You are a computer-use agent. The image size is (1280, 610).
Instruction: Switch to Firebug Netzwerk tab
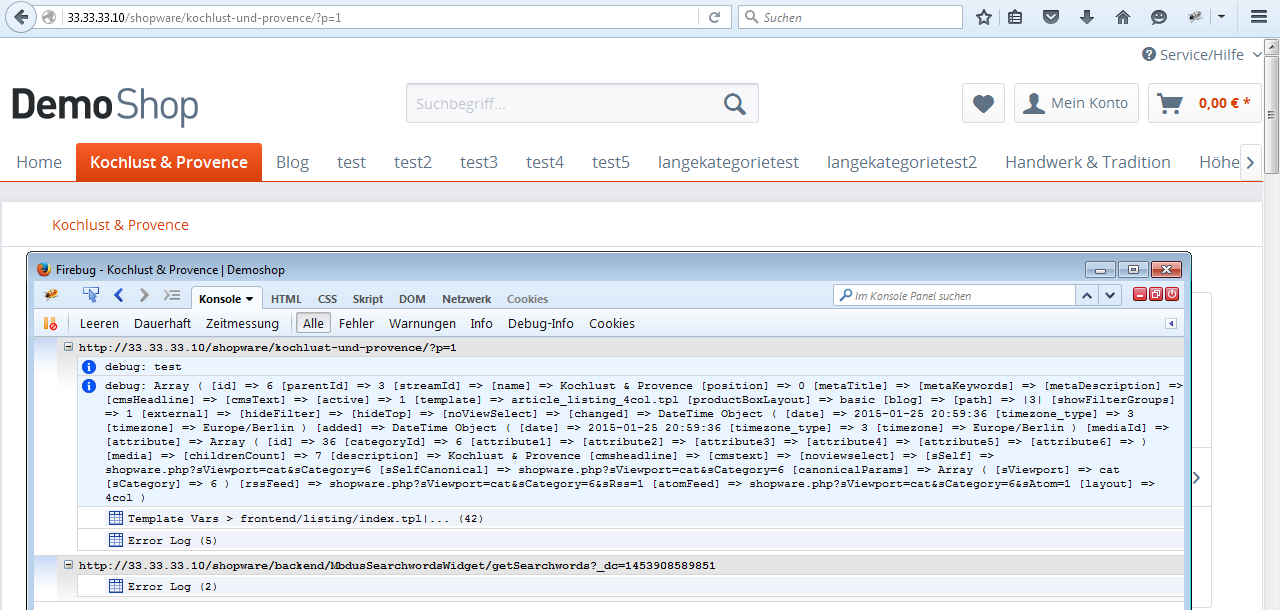point(467,299)
